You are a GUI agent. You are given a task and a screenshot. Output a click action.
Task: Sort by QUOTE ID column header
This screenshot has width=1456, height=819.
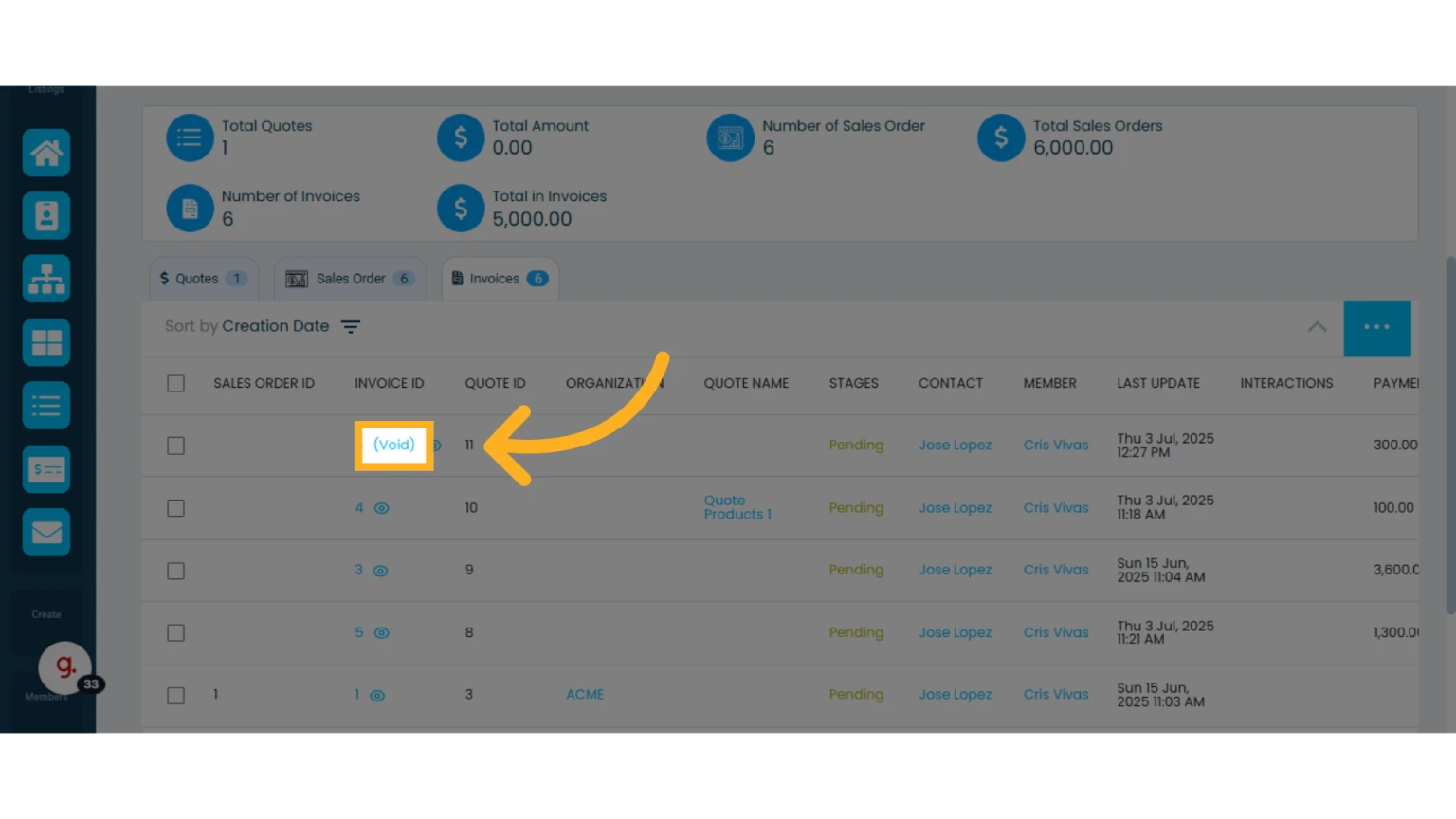point(495,383)
